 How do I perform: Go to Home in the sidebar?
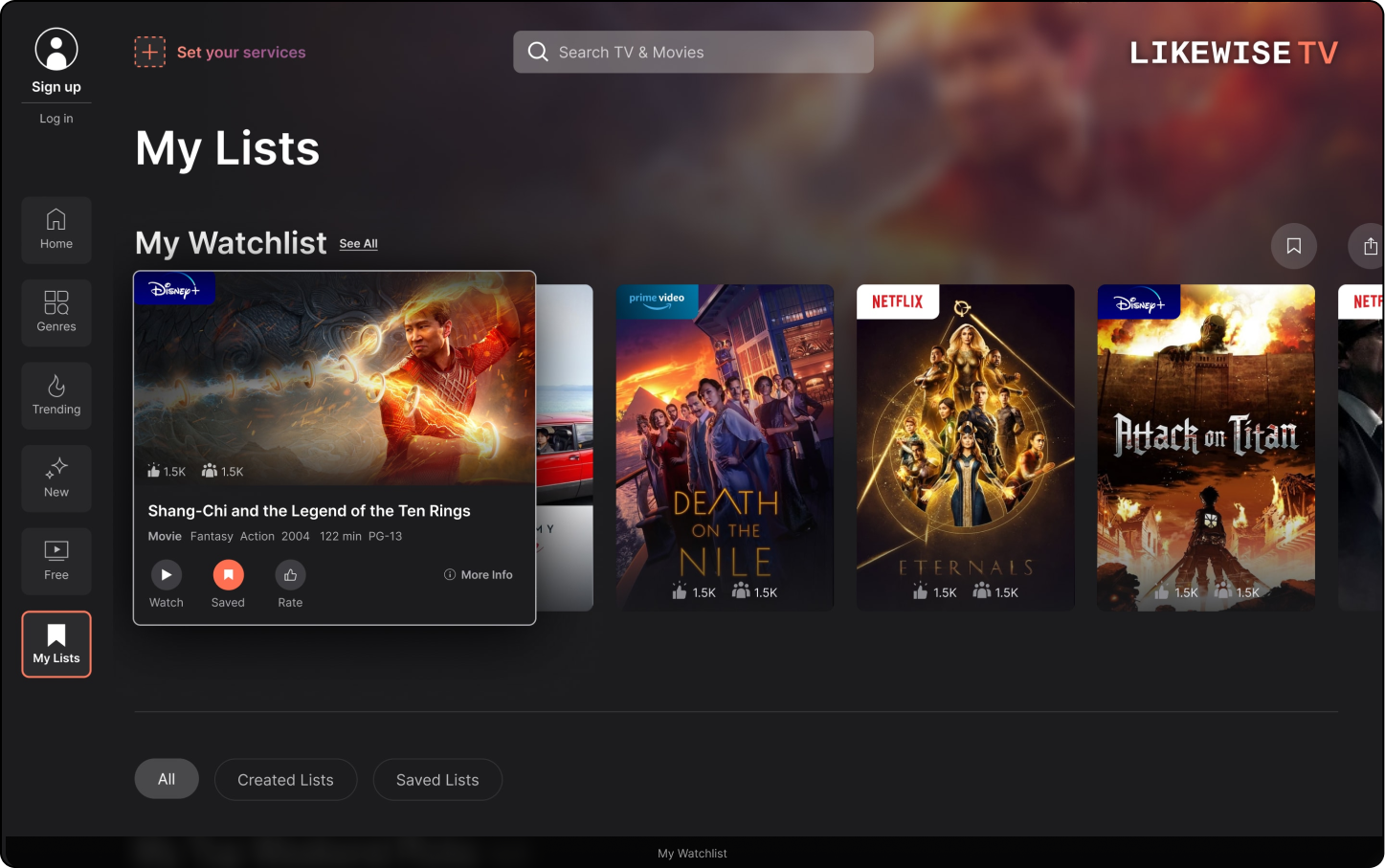point(56,230)
